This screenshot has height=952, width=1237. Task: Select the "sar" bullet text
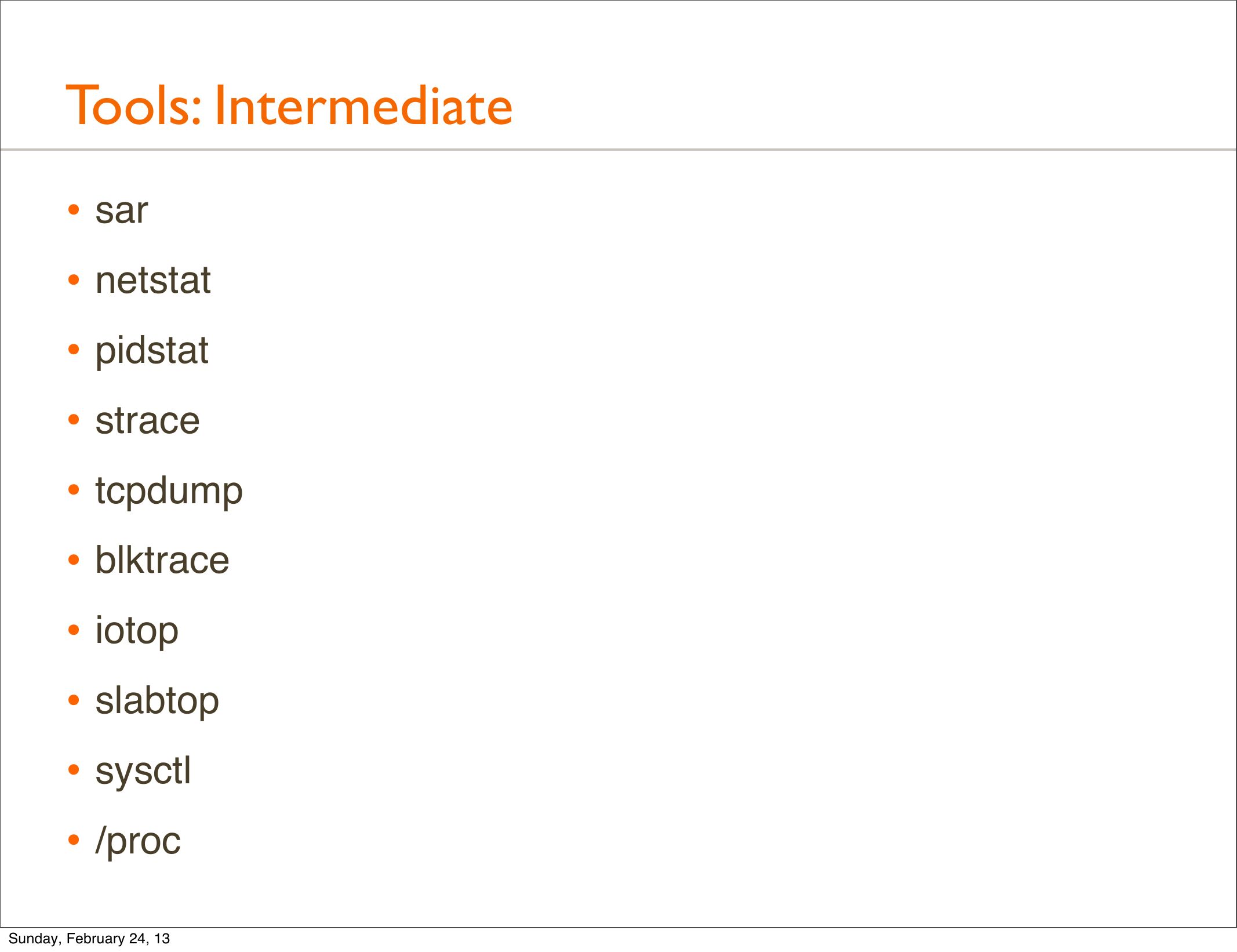[x=121, y=210]
